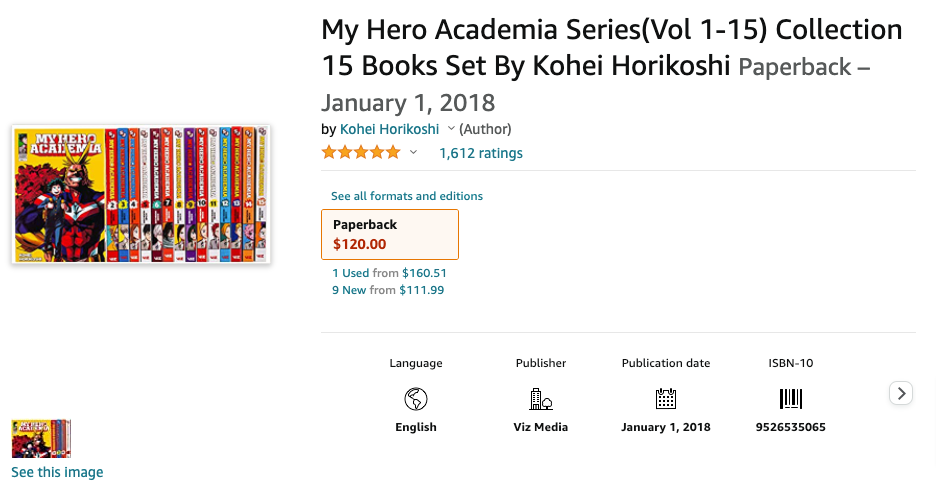This screenshot has height=485, width=936.
Task: Select the Paperback $120.00 format option
Action: 390,234
